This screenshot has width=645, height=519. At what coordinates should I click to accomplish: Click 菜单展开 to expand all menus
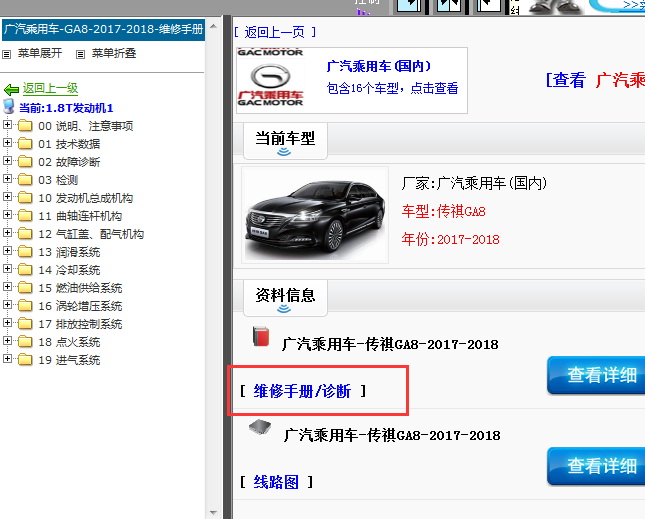[40, 53]
